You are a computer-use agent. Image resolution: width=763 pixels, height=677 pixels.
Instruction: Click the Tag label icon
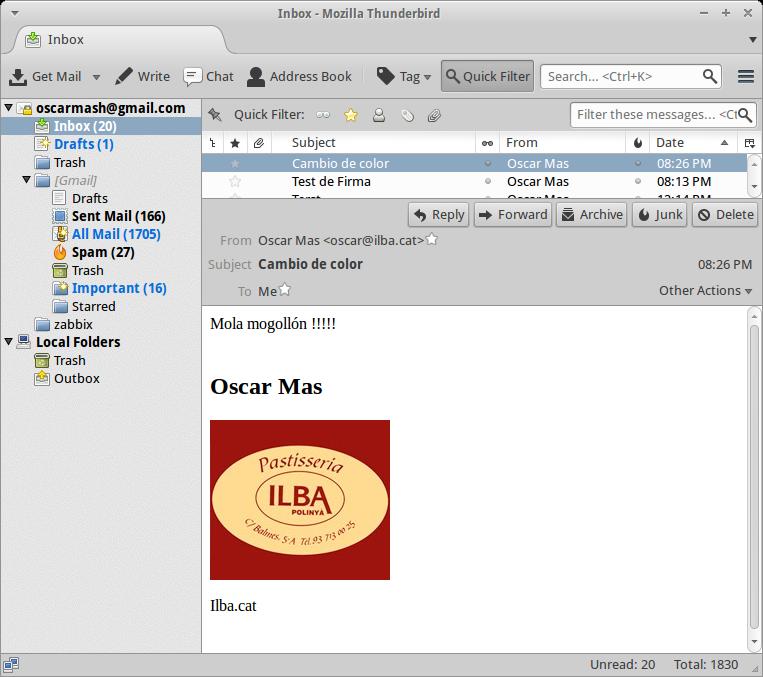tap(385, 76)
